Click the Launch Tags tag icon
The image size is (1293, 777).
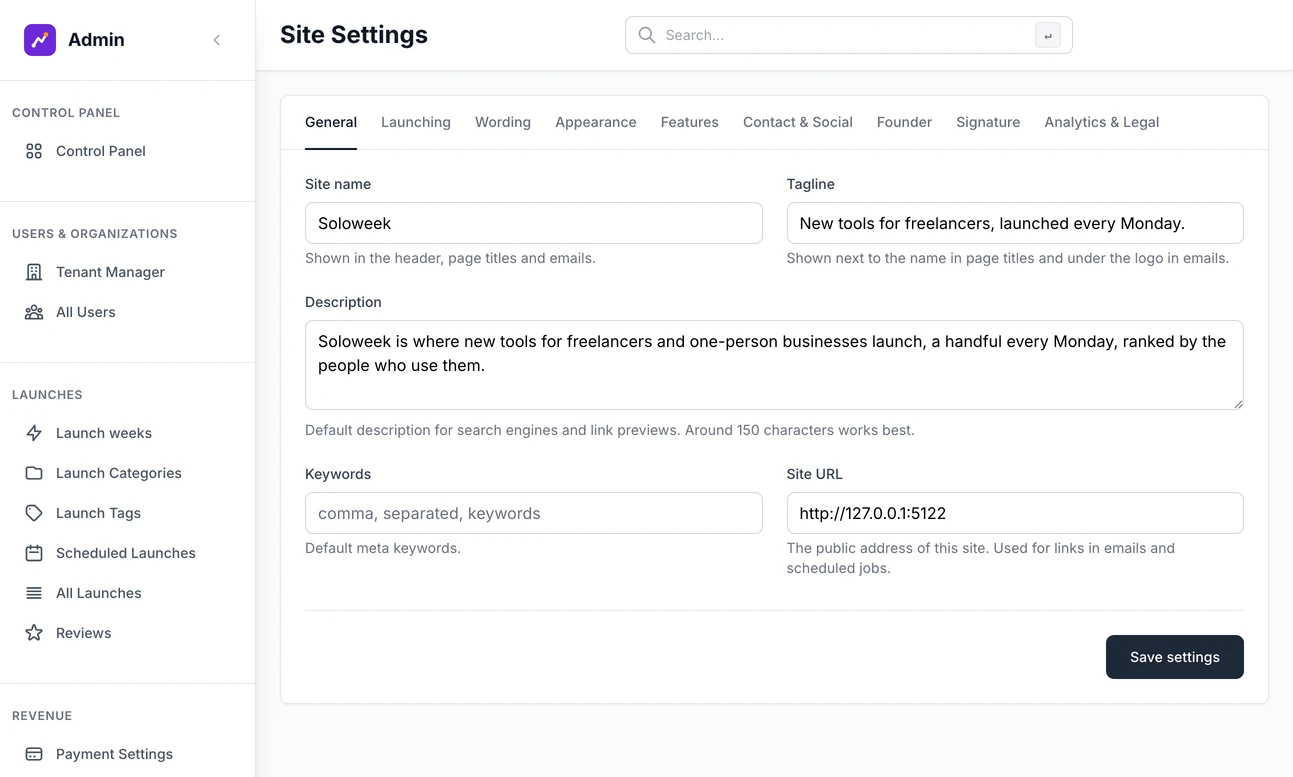[x=34, y=513]
